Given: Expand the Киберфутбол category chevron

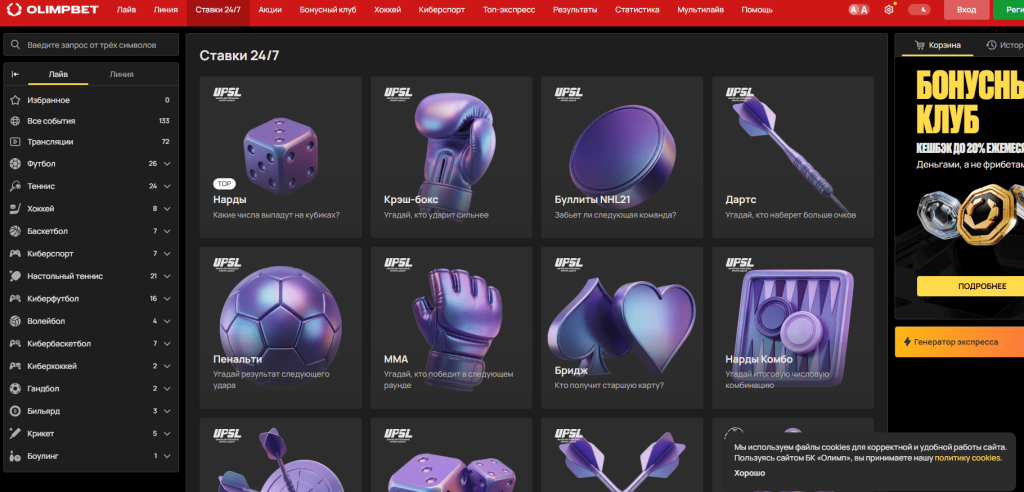Looking at the screenshot, I should pos(167,299).
